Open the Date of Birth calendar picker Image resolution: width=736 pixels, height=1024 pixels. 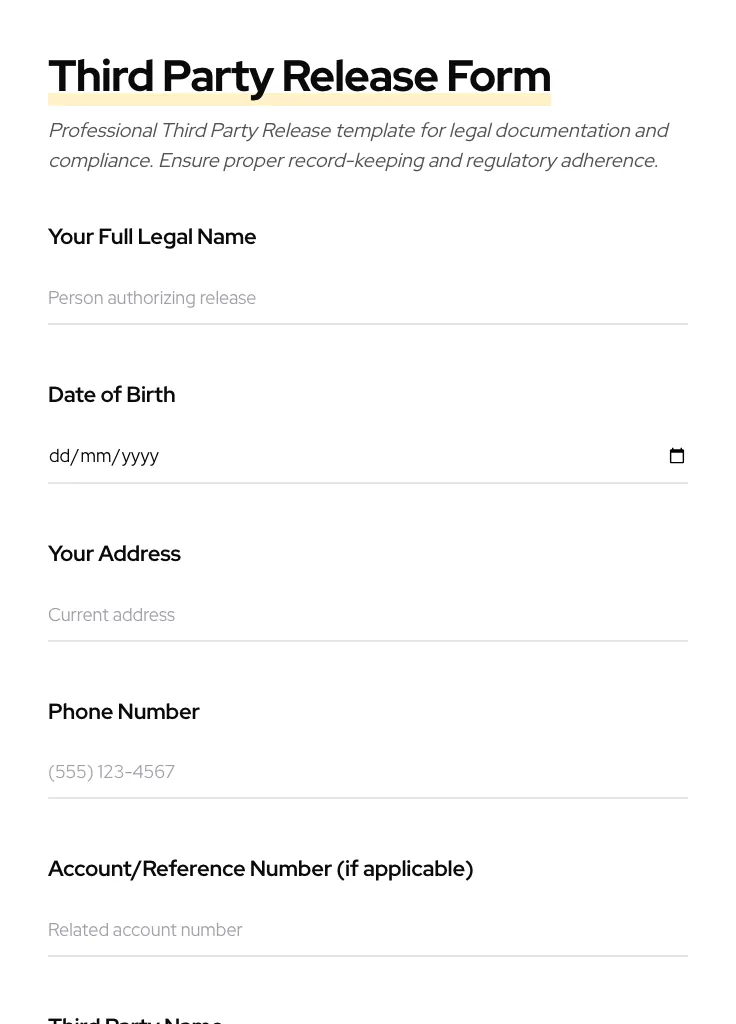(x=677, y=456)
